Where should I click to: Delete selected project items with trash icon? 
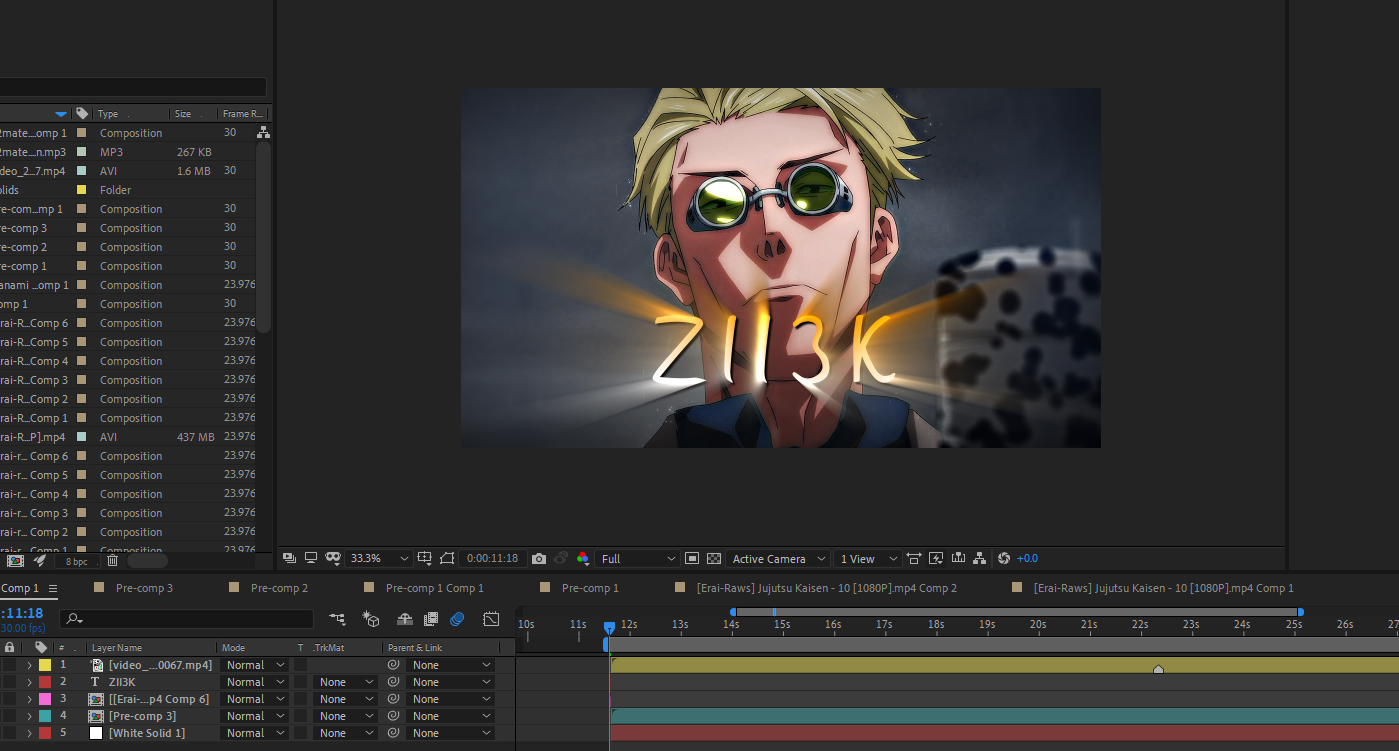tap(112, 561)
